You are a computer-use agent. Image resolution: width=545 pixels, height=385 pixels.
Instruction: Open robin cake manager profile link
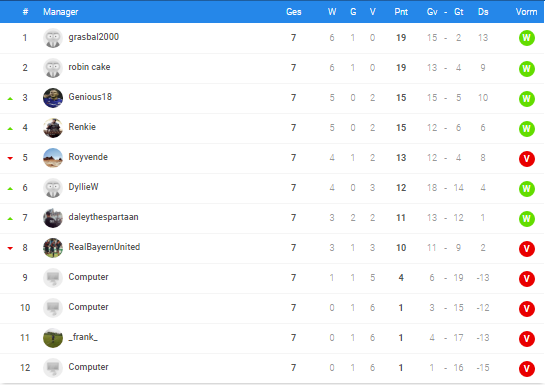(89, 67)
